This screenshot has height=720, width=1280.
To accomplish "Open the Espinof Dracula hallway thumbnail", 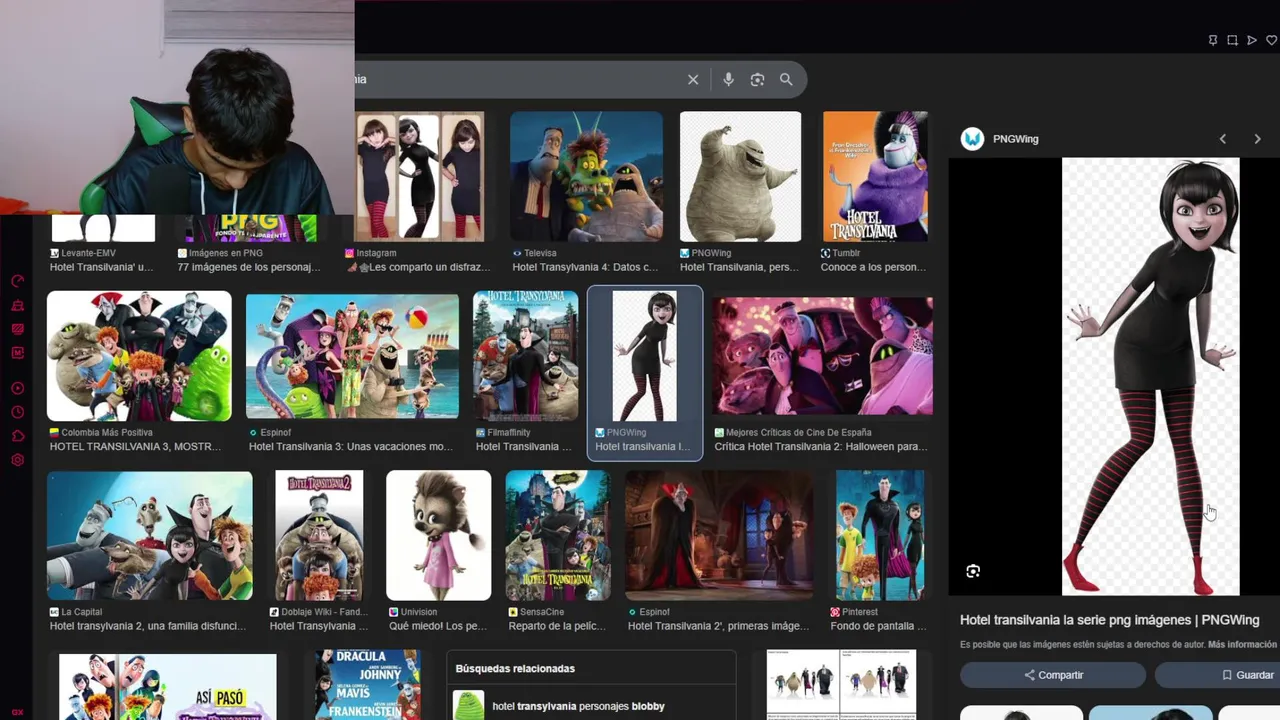I will [719, 536].
